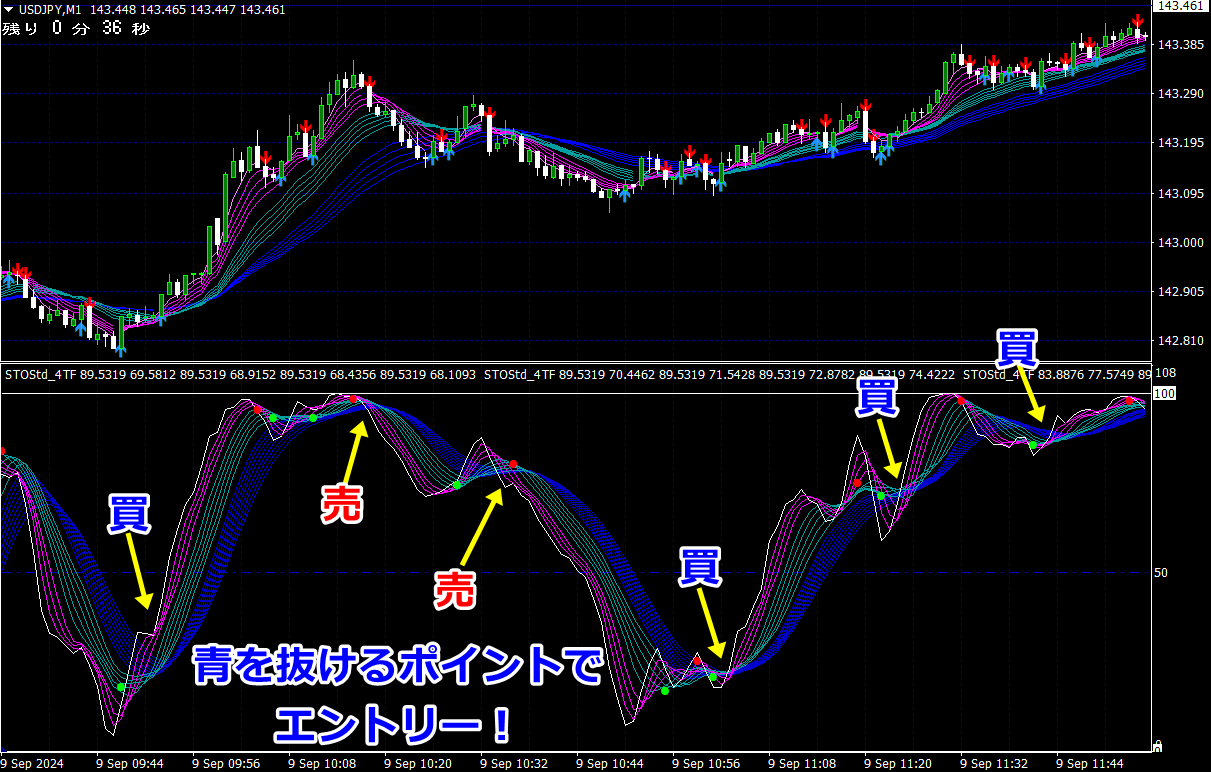Click the 50 level label on the oscillator scale

click(1162, 573)
